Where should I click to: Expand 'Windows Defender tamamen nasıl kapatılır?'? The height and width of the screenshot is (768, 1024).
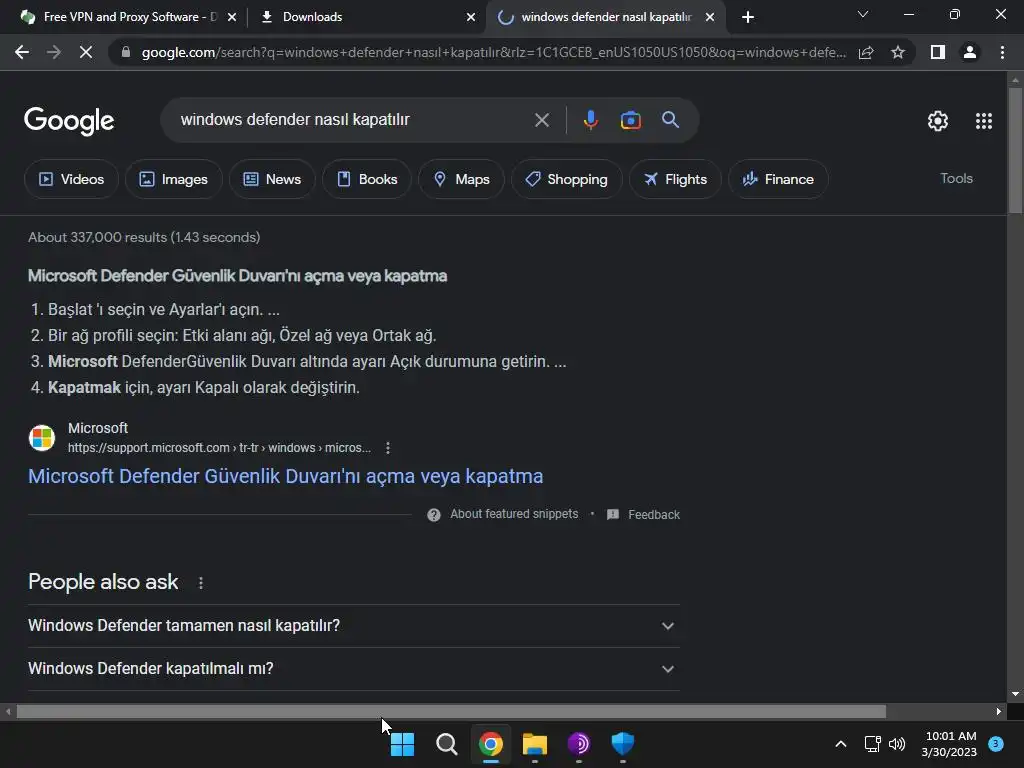pos(354,626)
